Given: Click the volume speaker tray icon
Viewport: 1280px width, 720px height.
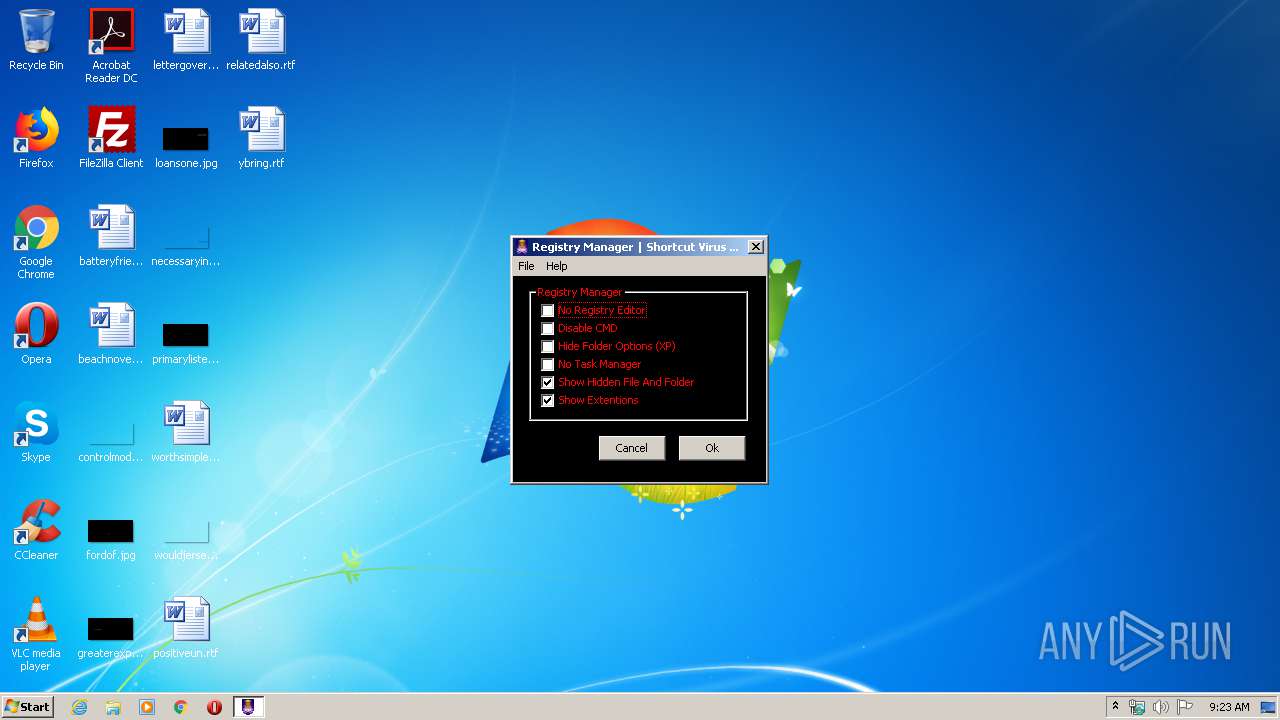Looking at the screenshot, I should (1161, 707).
